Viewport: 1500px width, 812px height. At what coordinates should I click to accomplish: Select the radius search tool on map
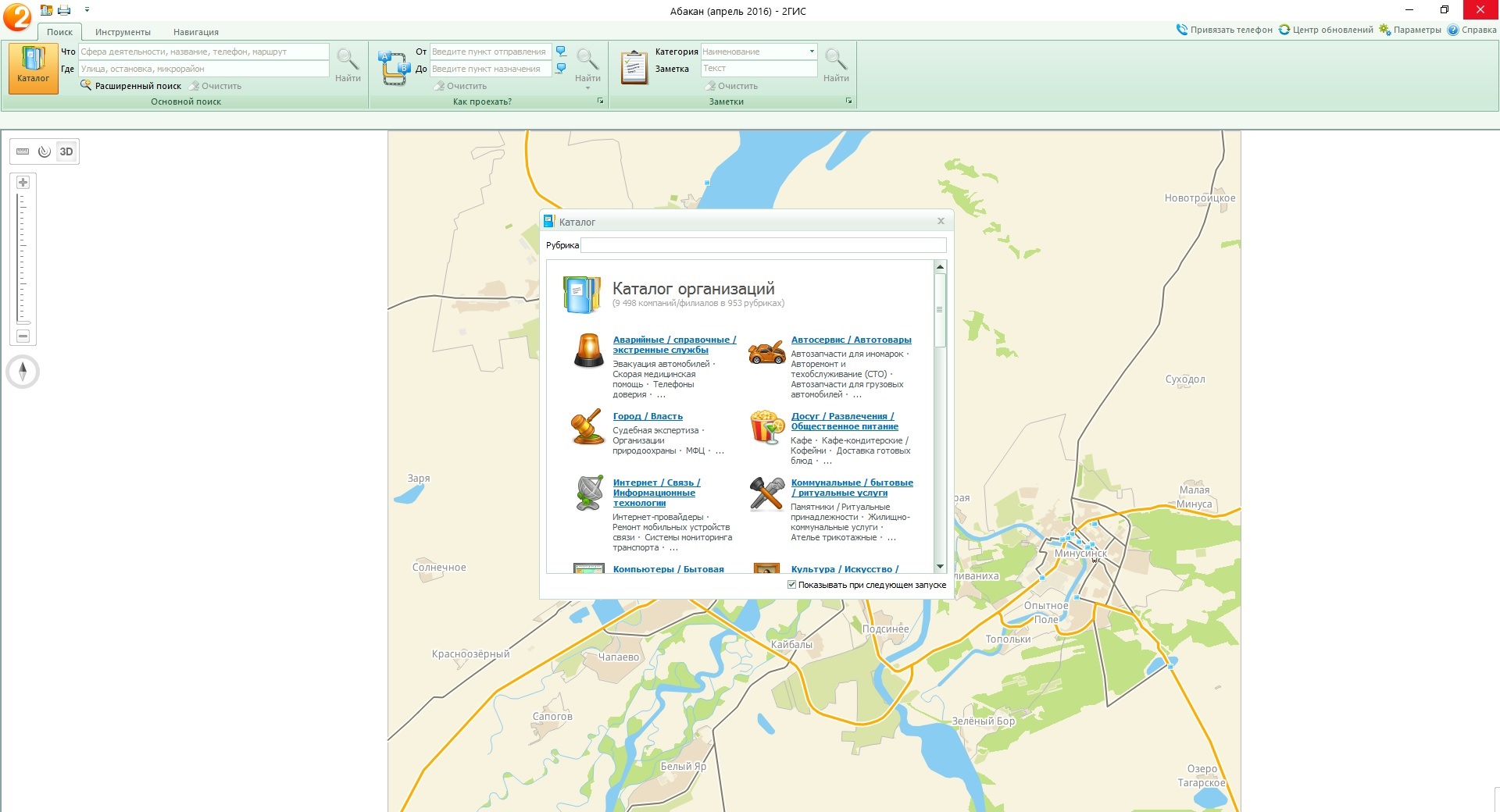point(45,151)
